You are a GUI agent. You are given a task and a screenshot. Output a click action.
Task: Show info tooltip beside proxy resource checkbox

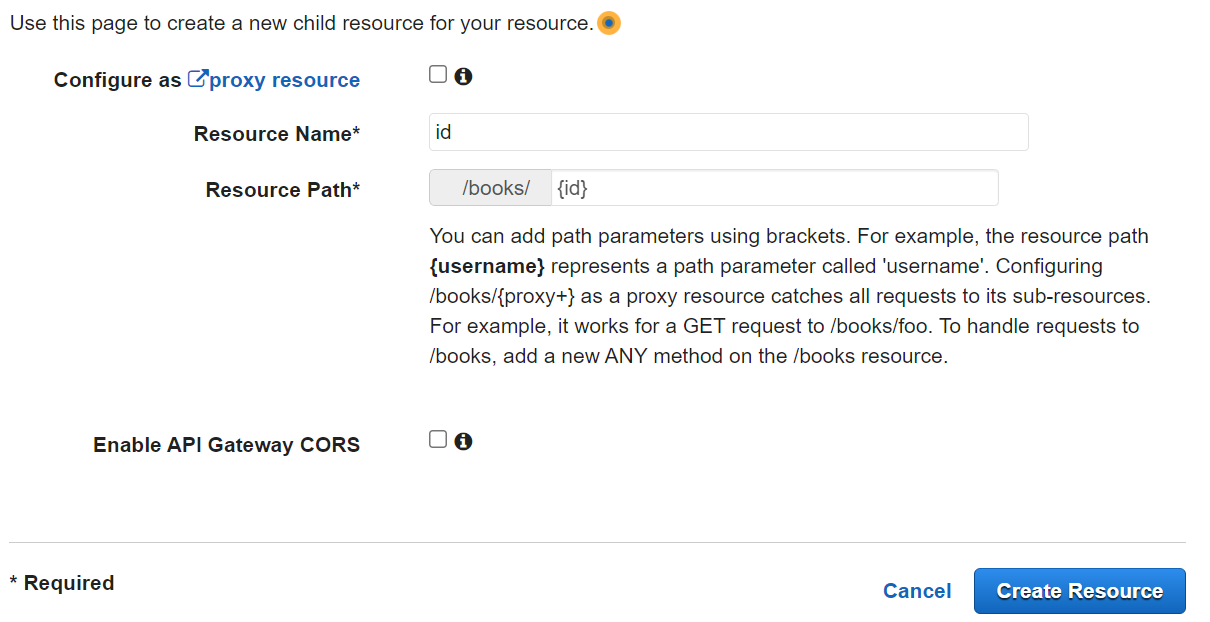point(463,75)
